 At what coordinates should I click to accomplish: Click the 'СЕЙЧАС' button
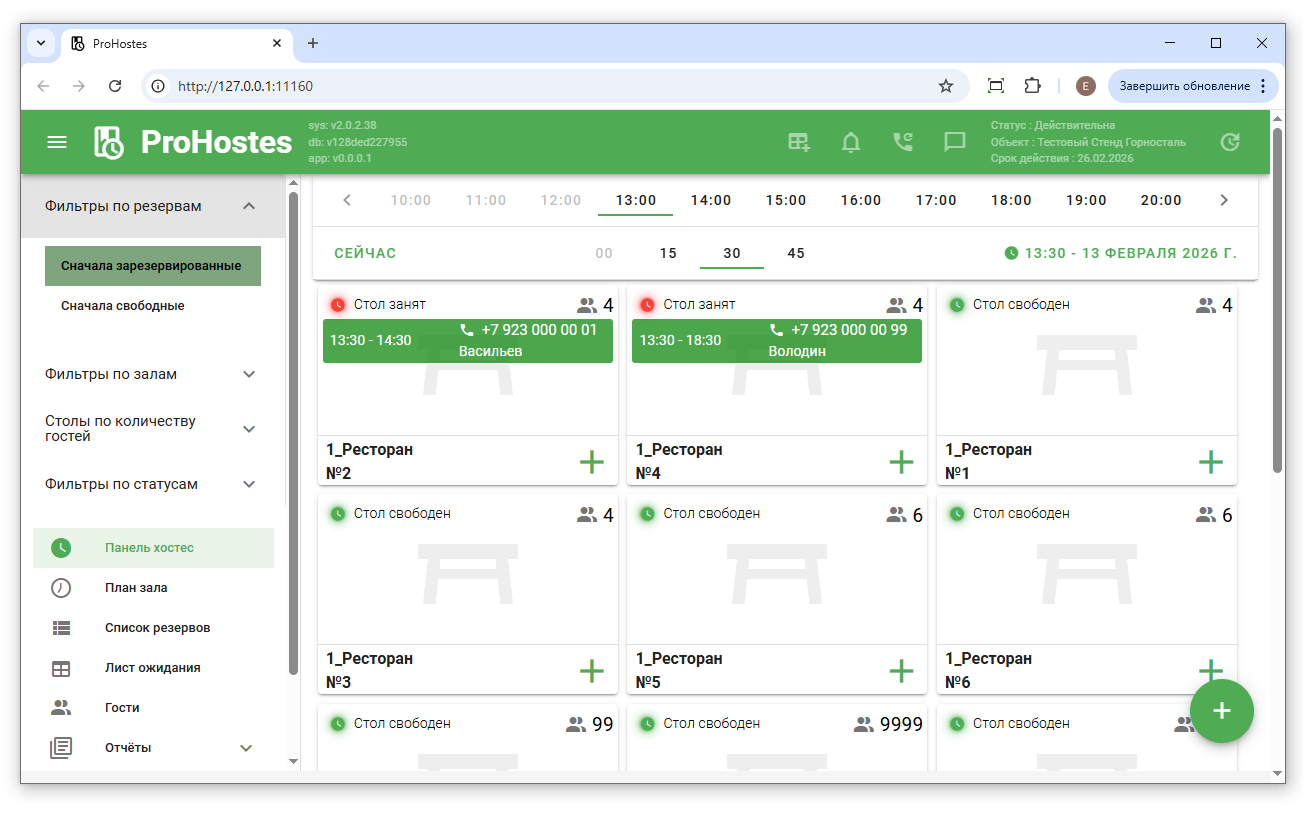(365, 253)
